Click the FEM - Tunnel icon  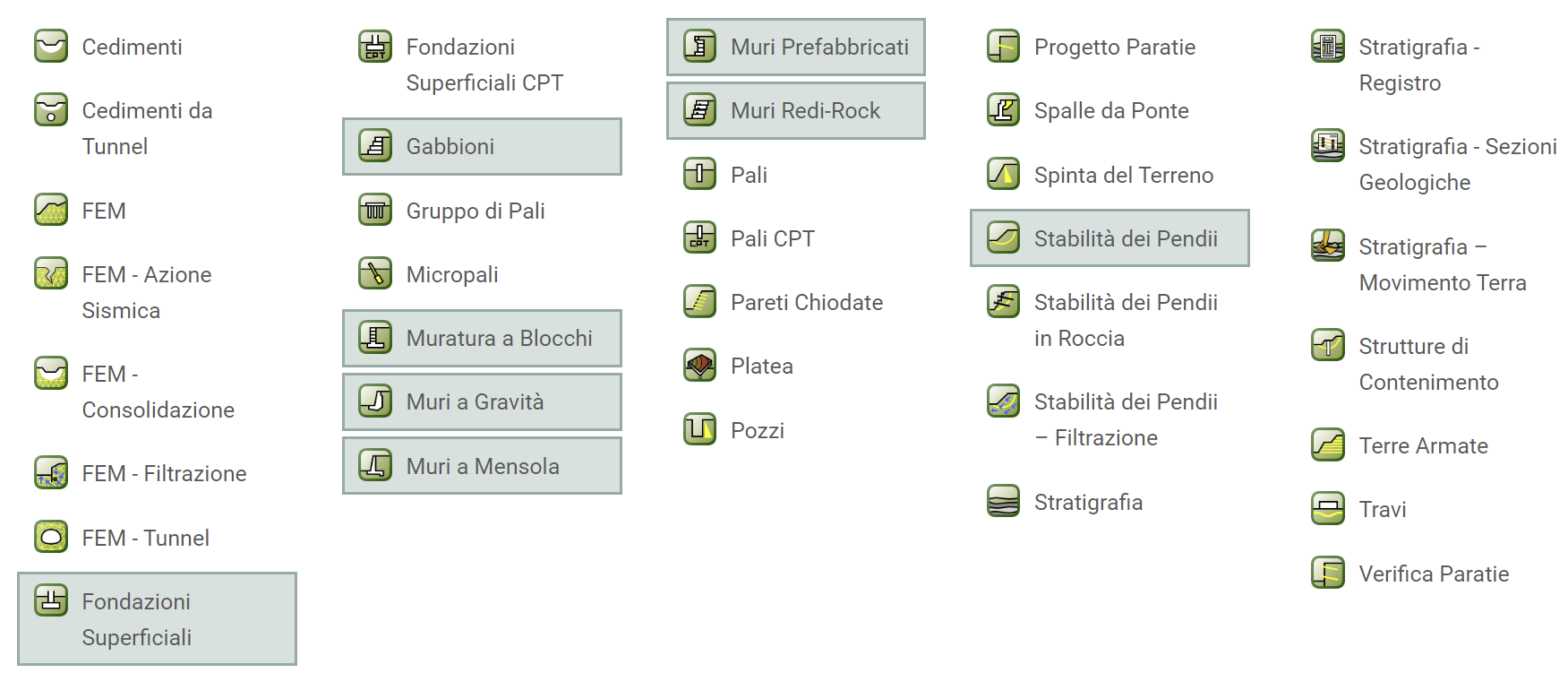[51, 537]
